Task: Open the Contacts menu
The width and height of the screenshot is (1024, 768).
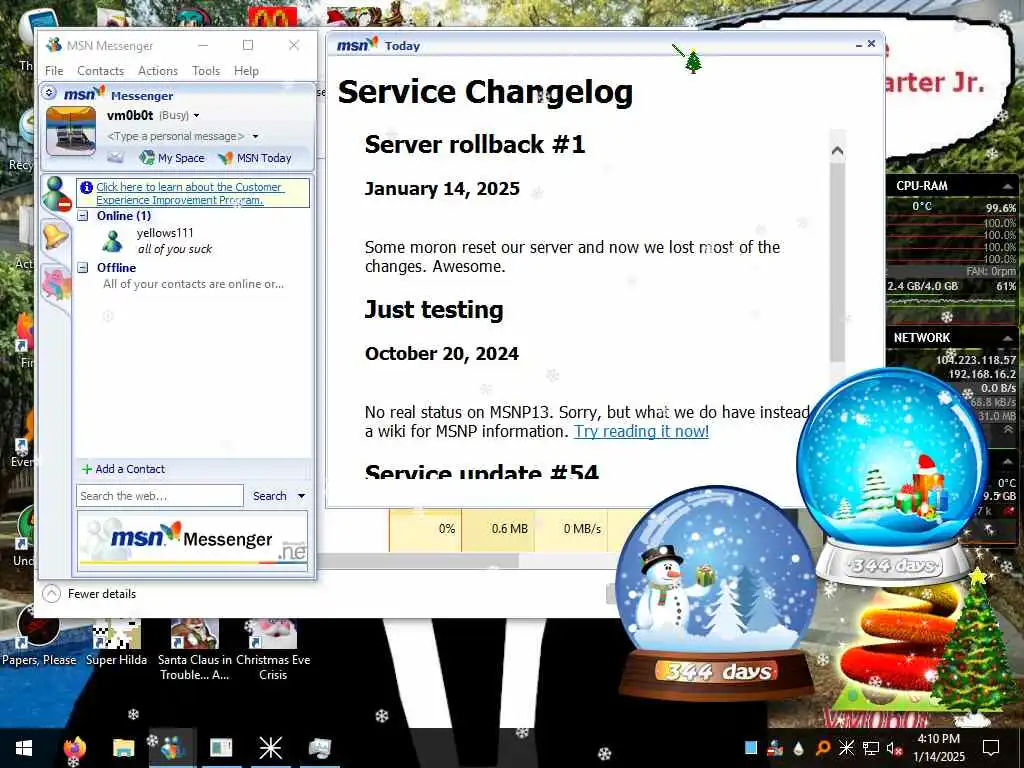Action: 100,71
